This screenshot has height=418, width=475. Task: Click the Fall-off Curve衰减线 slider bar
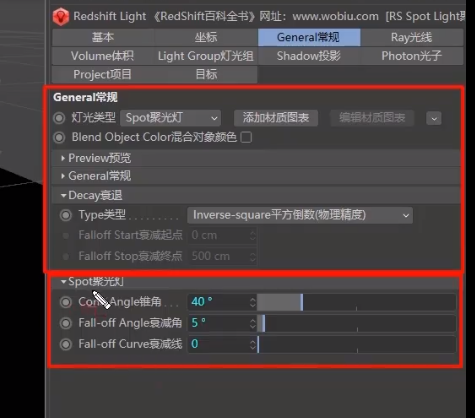356,344
